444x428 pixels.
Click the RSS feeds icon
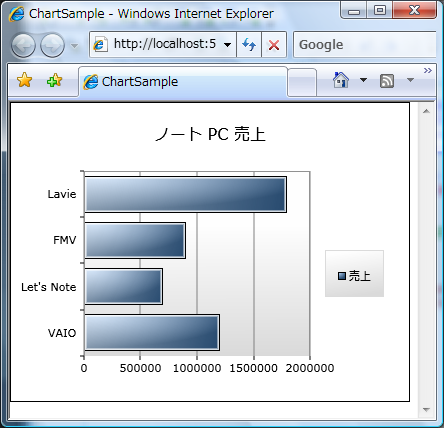[x=387, y=81]
